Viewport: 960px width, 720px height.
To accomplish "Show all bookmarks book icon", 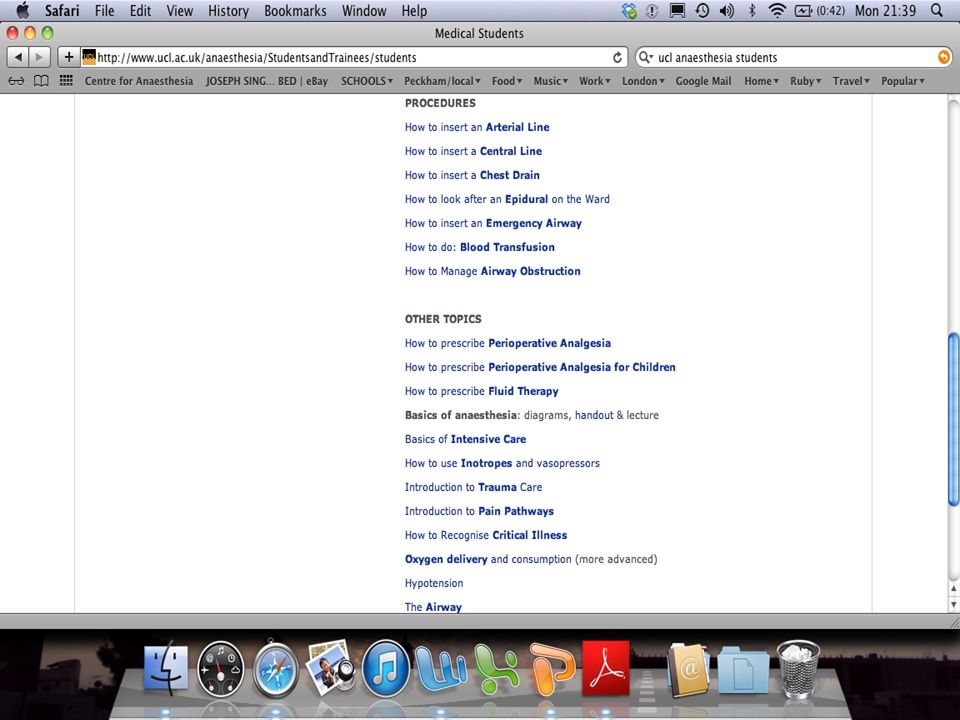I will 41,81.
